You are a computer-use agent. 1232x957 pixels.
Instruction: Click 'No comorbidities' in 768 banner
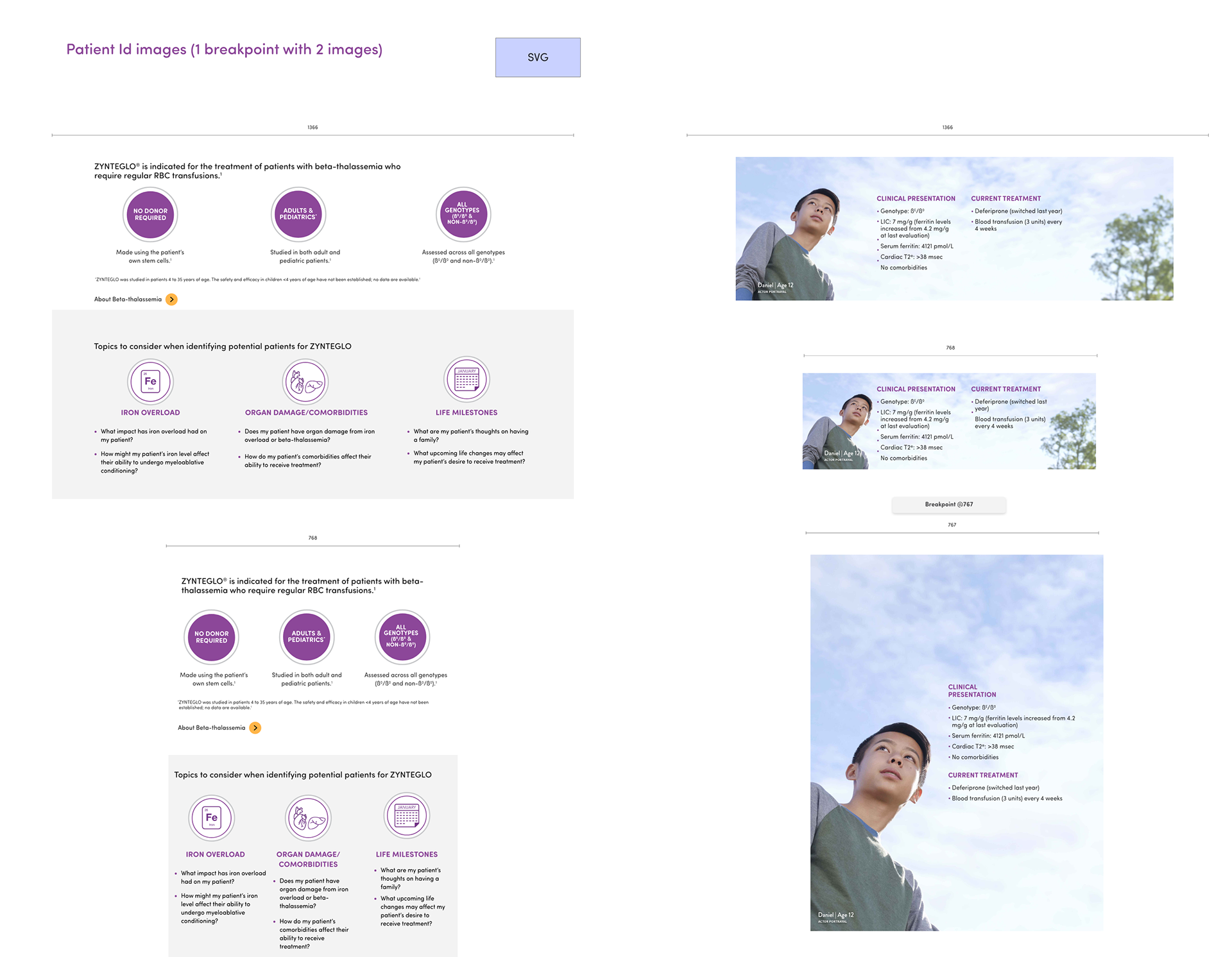coord(903,459)
